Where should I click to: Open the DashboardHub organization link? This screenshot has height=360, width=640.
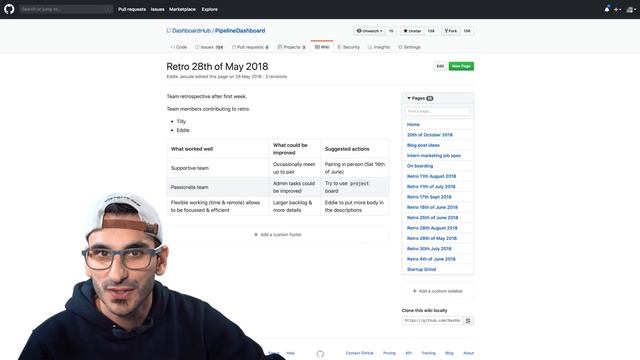point(191,31)
